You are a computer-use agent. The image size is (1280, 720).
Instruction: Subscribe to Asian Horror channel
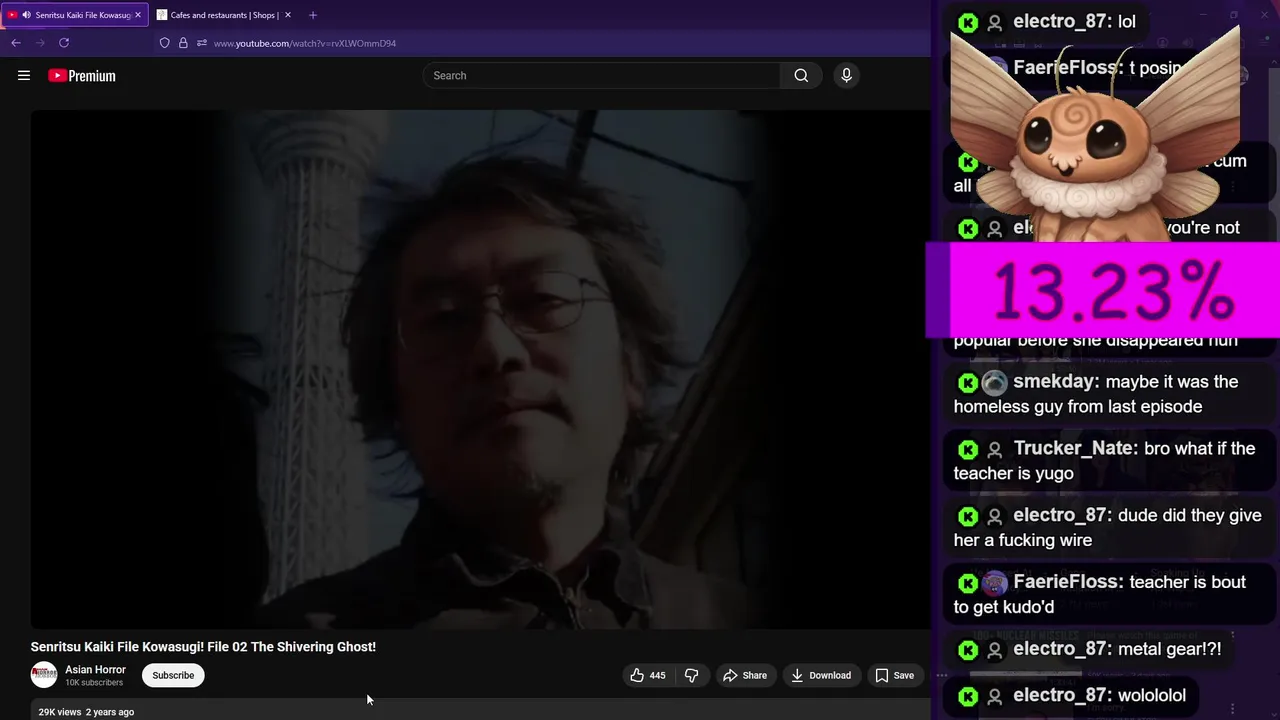[x=173, y=675]
